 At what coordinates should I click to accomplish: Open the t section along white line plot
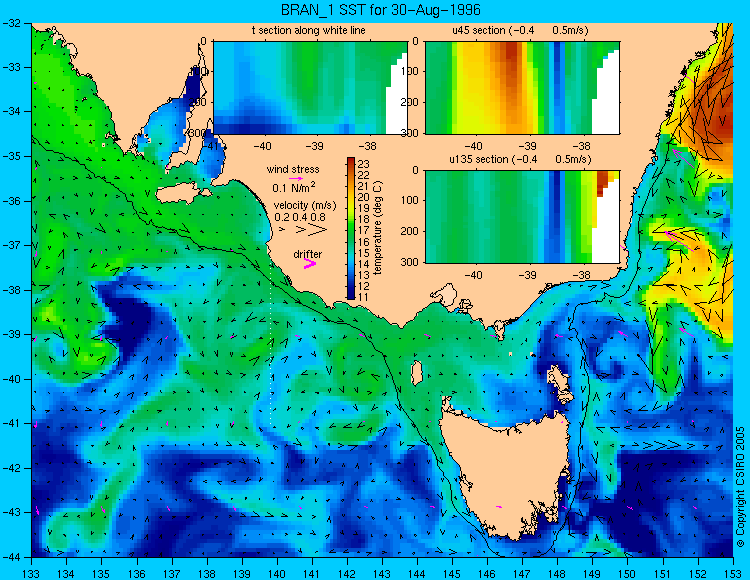point(310,88)
